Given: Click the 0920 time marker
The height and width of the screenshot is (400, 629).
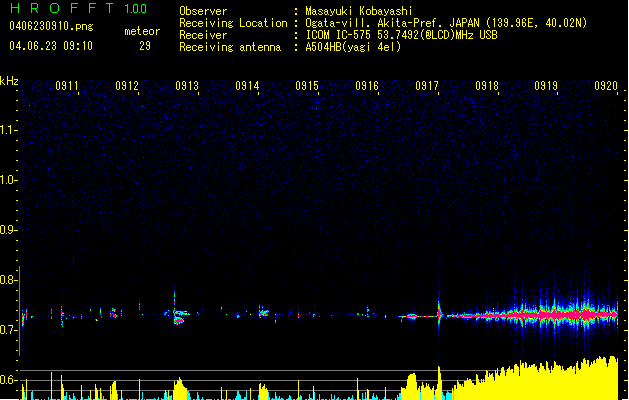Looking at the screenshot, I should (606, 86).
